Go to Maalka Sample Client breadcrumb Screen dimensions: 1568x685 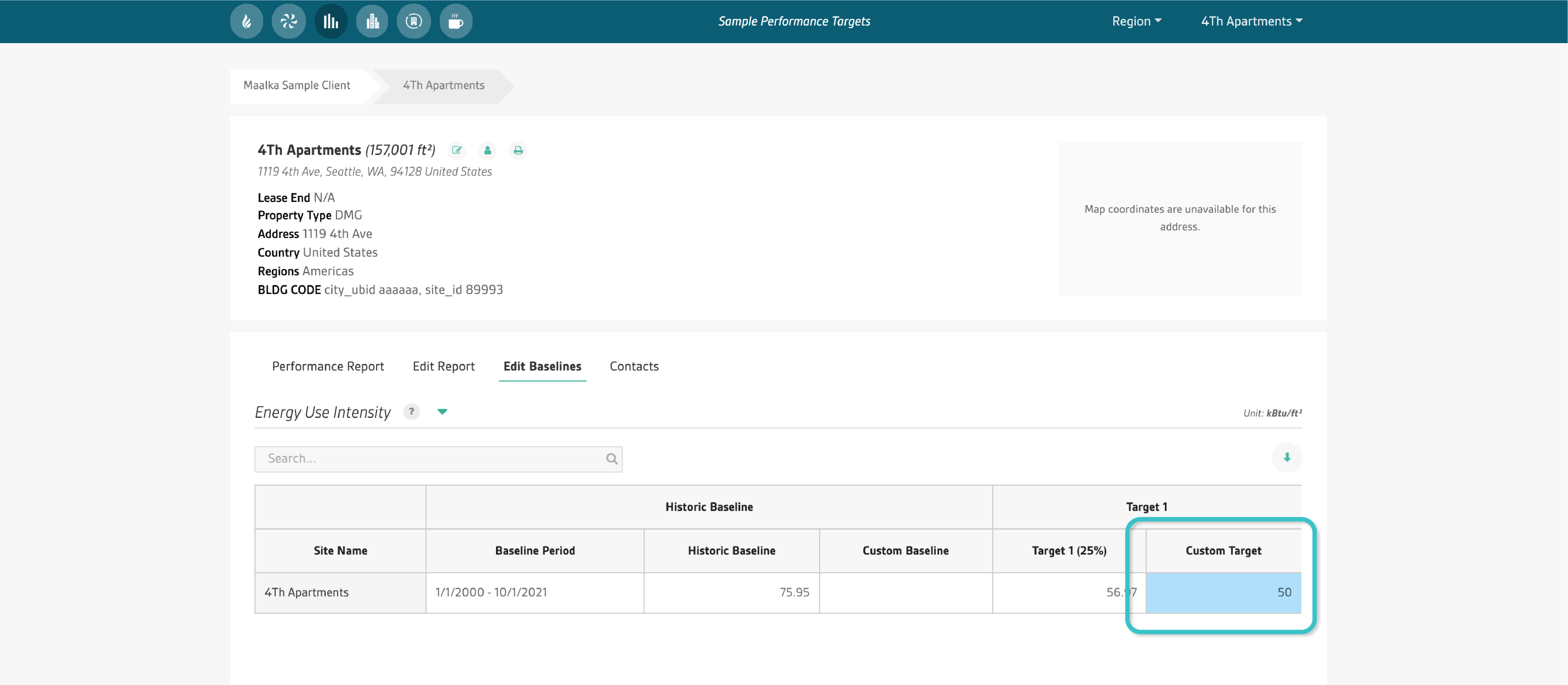point(297,86)
